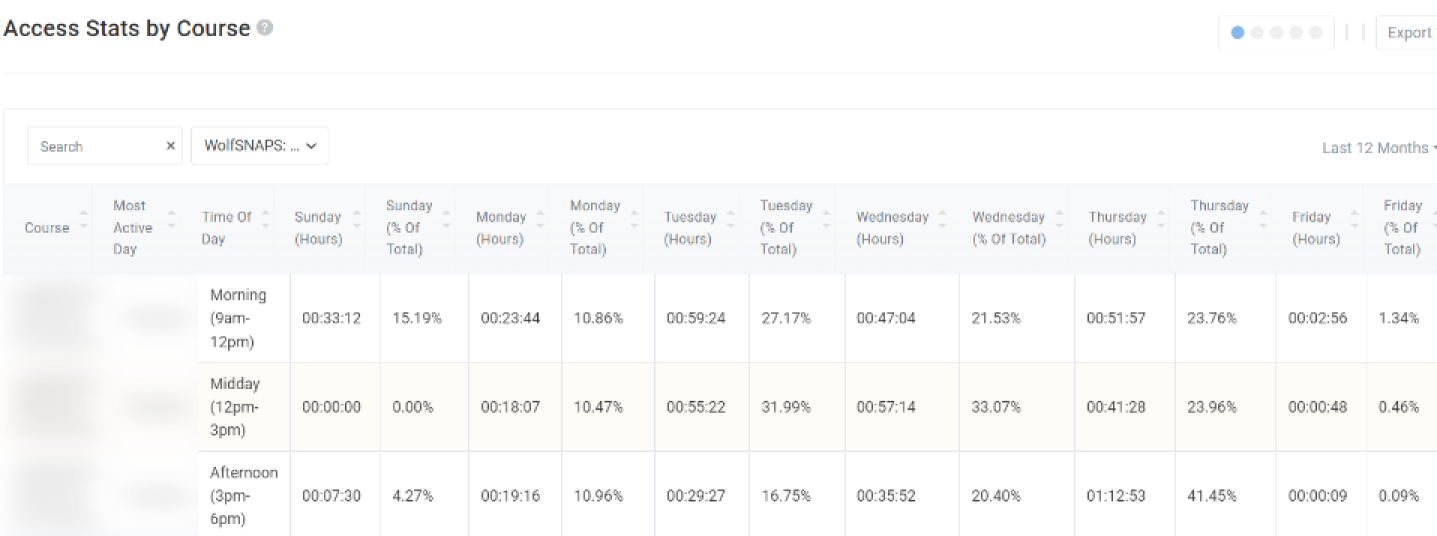Sort by Friday (Hours) column arrows
1437x536 pixels.
(1355, 228)
